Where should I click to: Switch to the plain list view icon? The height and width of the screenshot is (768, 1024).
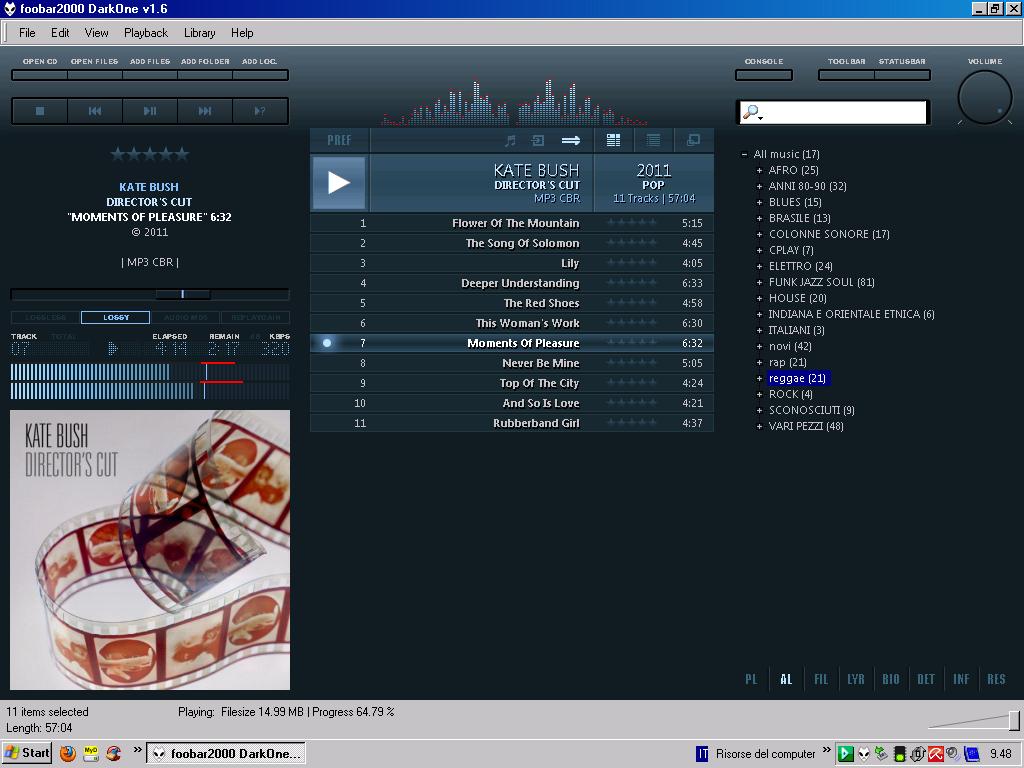tap(653, 140)
